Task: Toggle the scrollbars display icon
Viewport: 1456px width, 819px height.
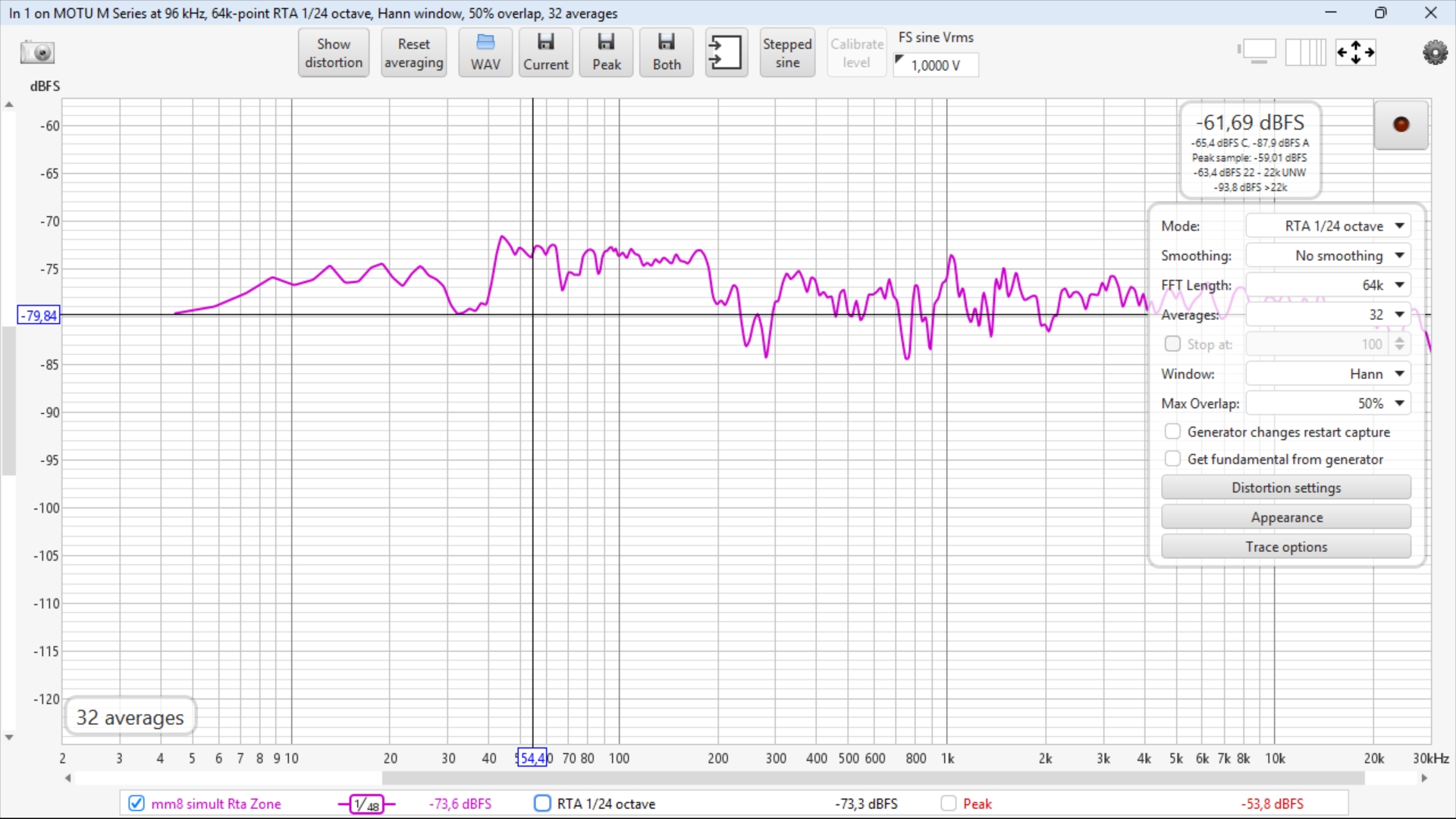Action: pos(1258,52)
